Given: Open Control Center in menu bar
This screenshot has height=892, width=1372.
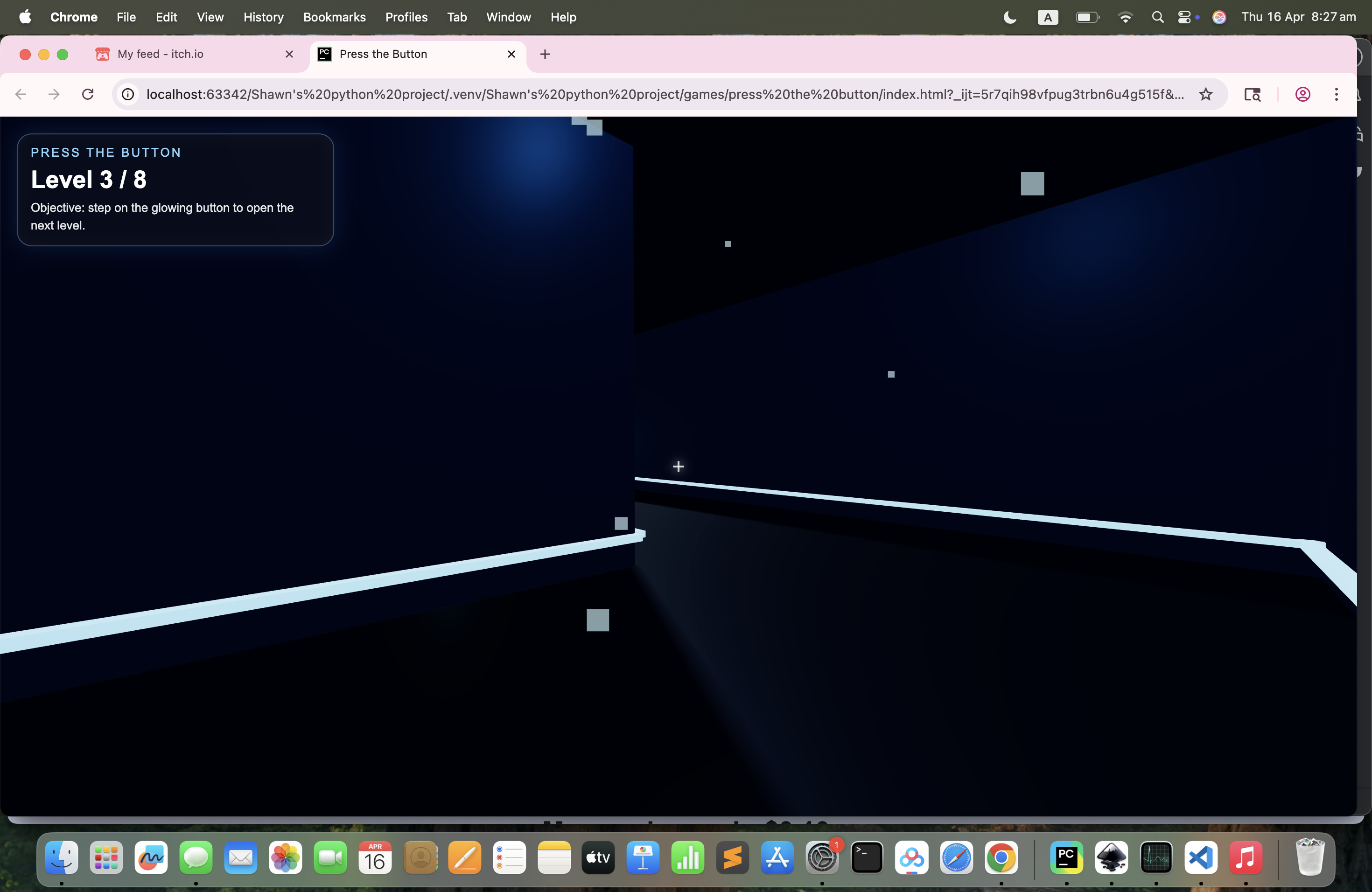Looking at the screenshot, I should pos(1184,17).
